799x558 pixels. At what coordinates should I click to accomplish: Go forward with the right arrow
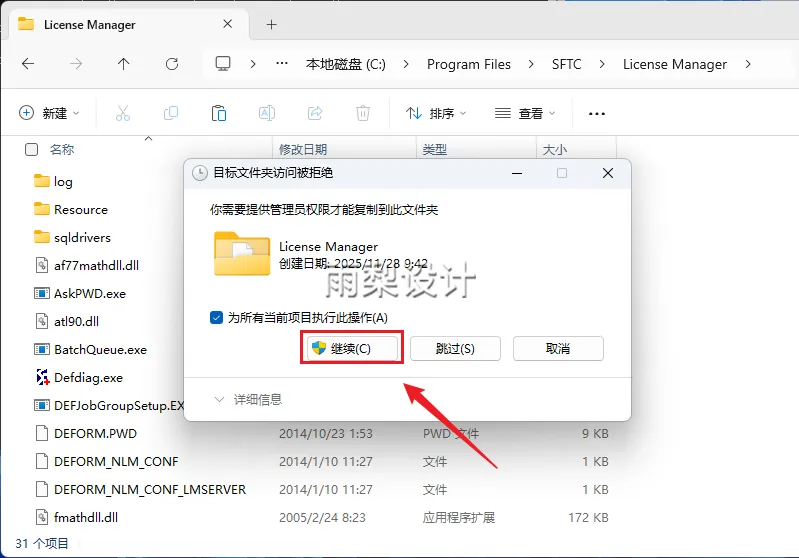(x=76, y=64)
